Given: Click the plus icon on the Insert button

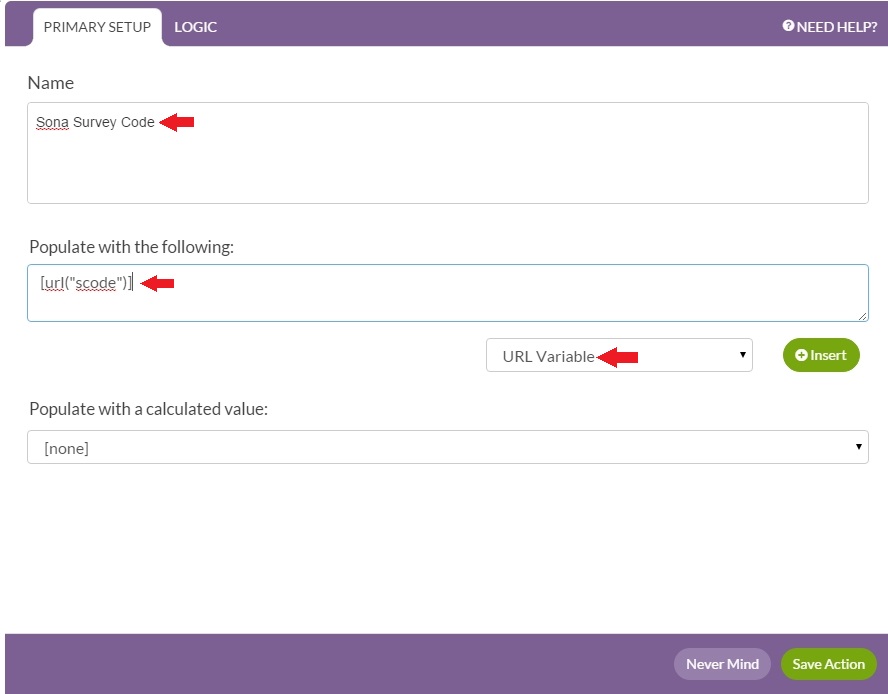Looking at the screenshot, I should (803, 355).
